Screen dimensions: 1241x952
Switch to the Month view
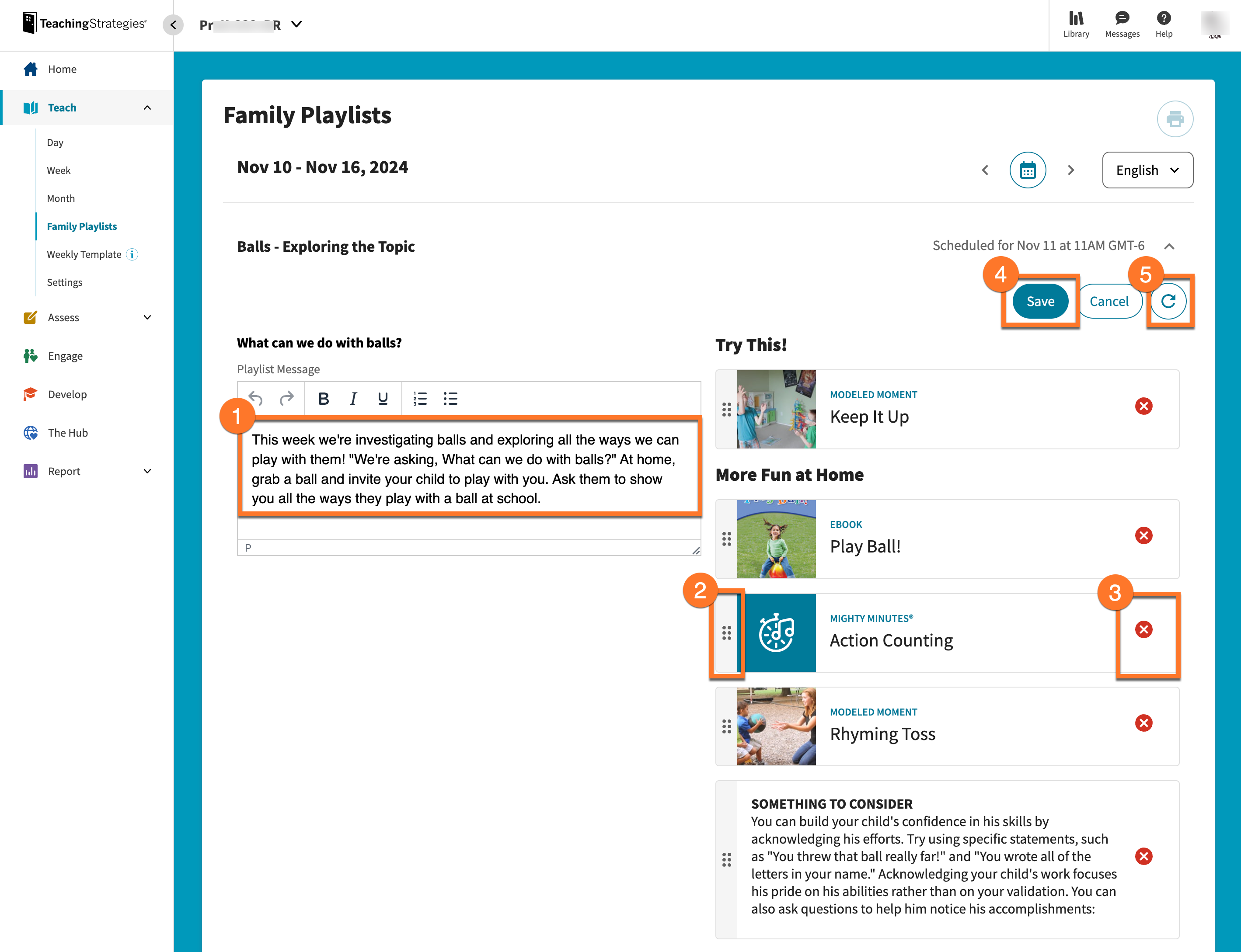click(x=61, y=198)
